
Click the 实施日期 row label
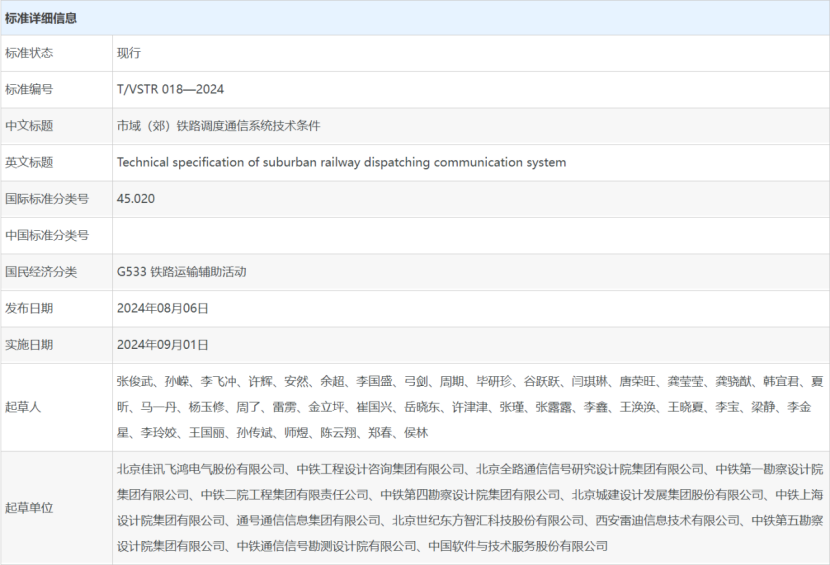(x=29, y=344)
